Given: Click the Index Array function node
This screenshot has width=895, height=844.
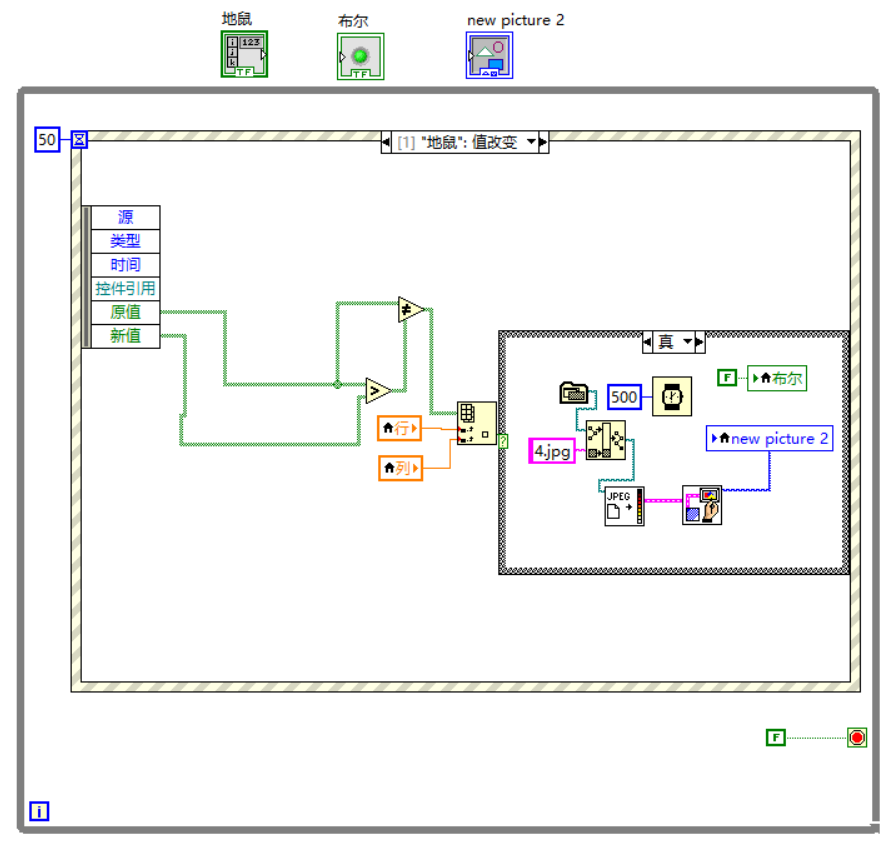Looking at the screenshot, I should tap(477, 423).
